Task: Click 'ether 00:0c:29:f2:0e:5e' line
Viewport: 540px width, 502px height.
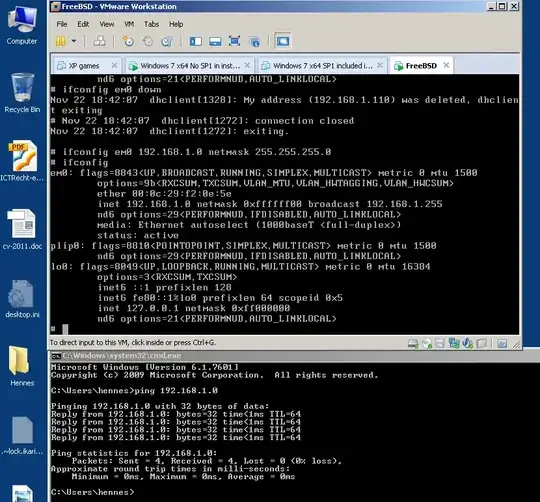Action: pyautogui.click(x=164, y=194)
